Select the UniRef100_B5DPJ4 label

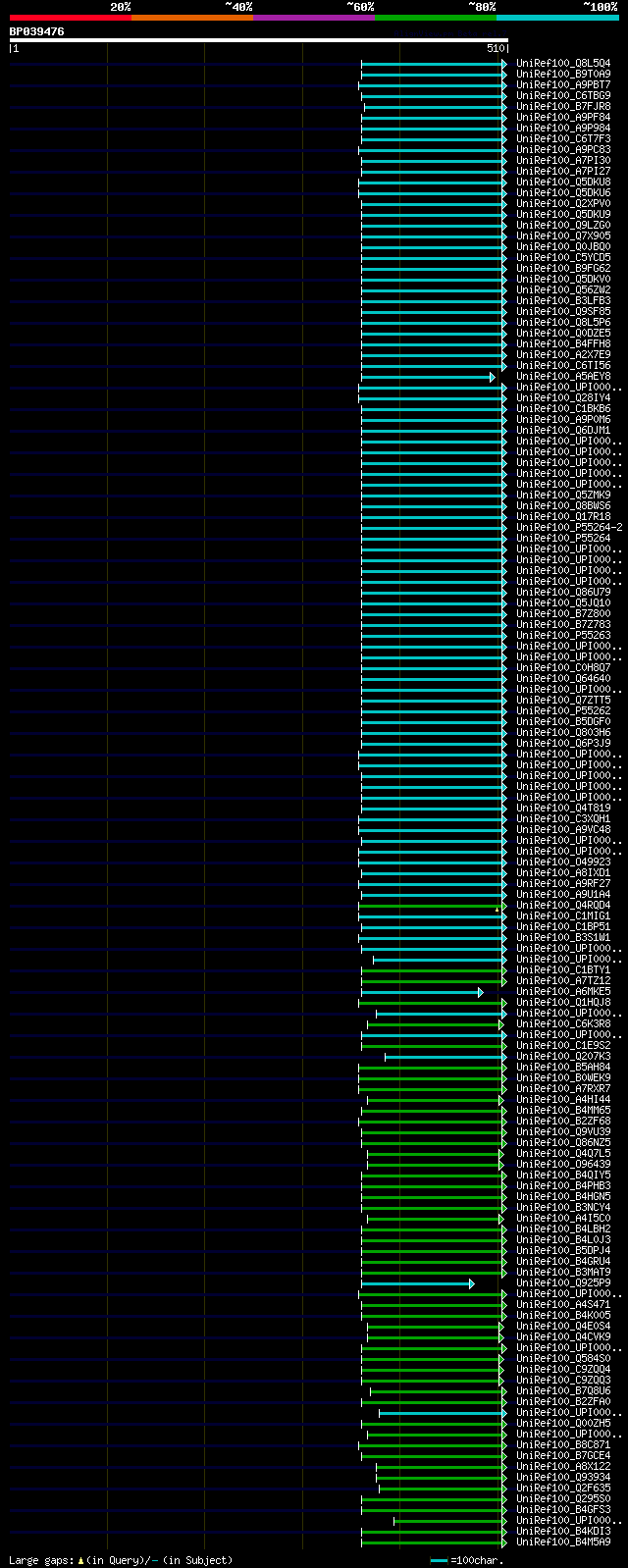[563, 1251]
